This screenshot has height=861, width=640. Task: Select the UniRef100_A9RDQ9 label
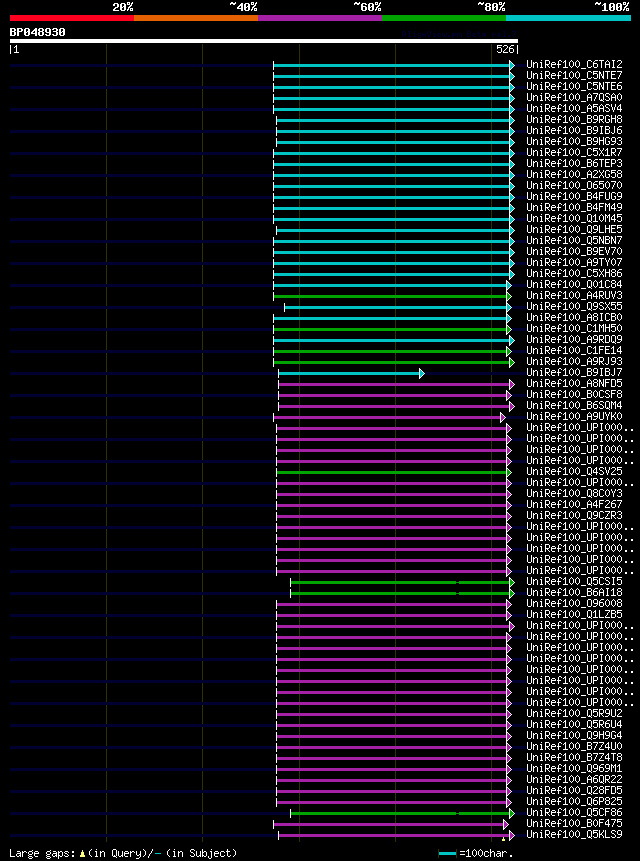click(x=574, y=339)
